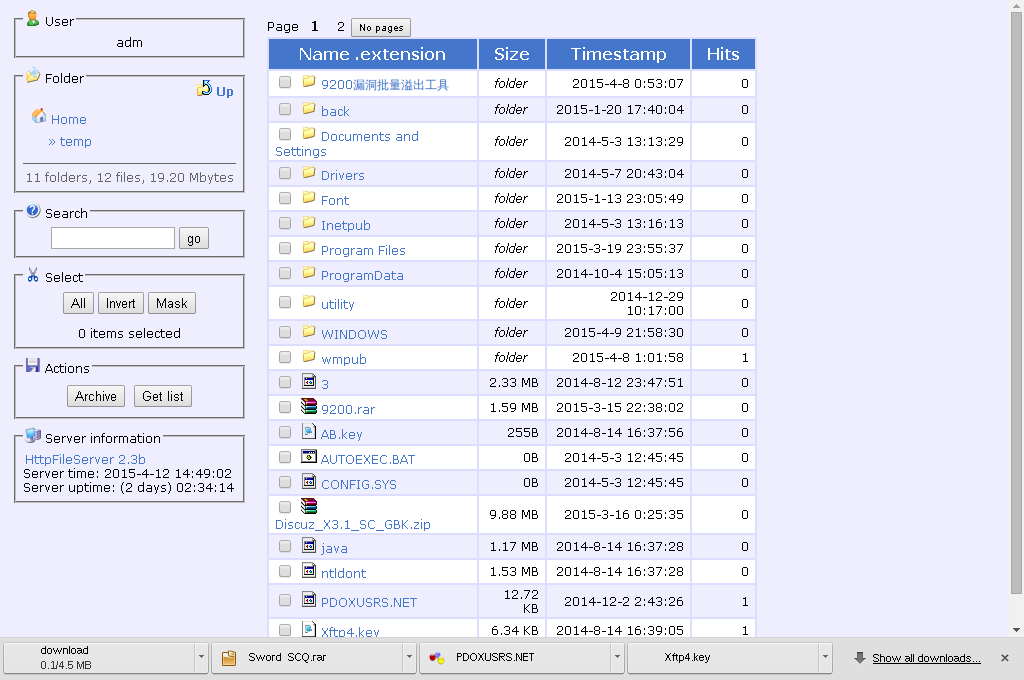The width and height of the screenshot is (1024, 680).
Task: Open dropdown arrow for Xftp4.key download
Action: 825,658
